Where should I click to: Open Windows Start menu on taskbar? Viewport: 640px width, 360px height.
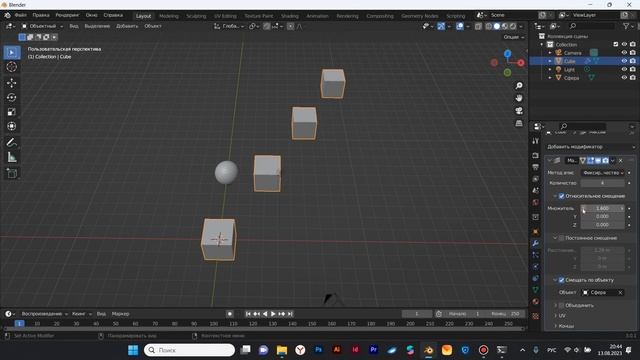[133, 350]
